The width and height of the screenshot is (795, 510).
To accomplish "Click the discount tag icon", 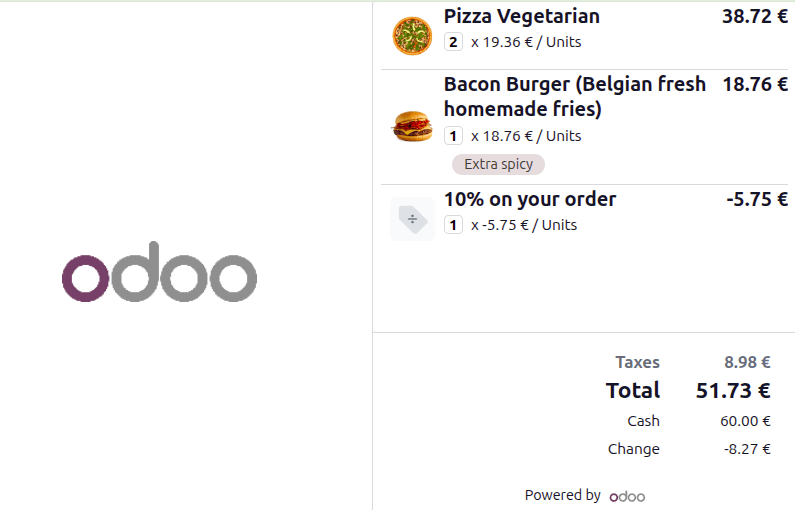I will (412, 219).
